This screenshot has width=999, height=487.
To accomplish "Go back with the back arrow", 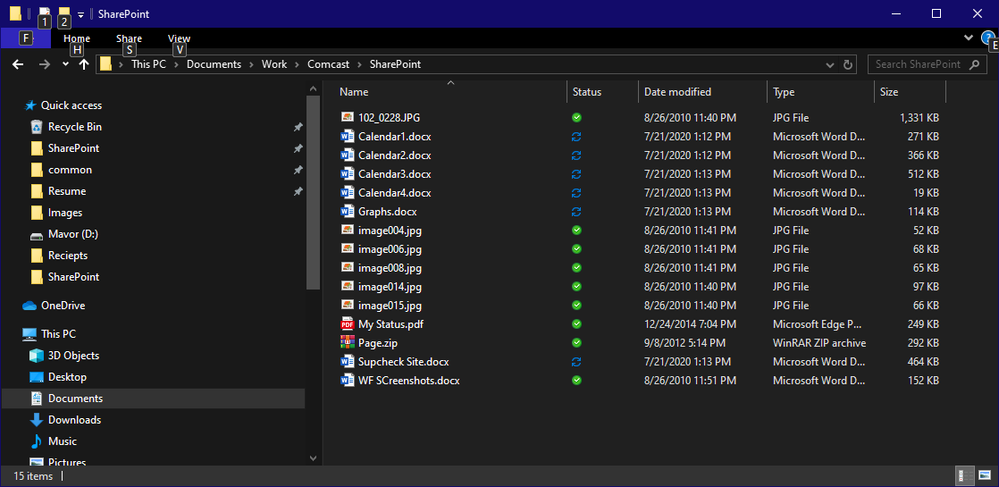I will pyautogui.click(x=18, y=64).
